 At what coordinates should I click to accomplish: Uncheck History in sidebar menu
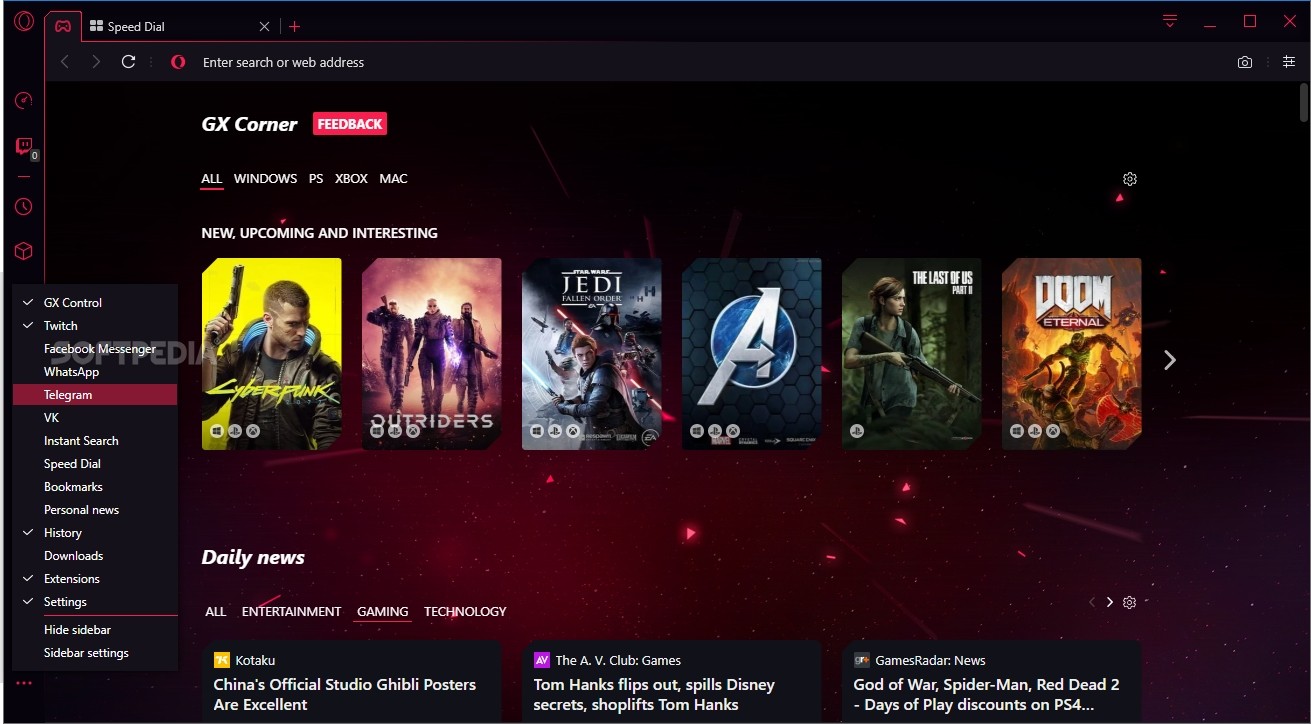pyautogui.click(x=95, y=533)
